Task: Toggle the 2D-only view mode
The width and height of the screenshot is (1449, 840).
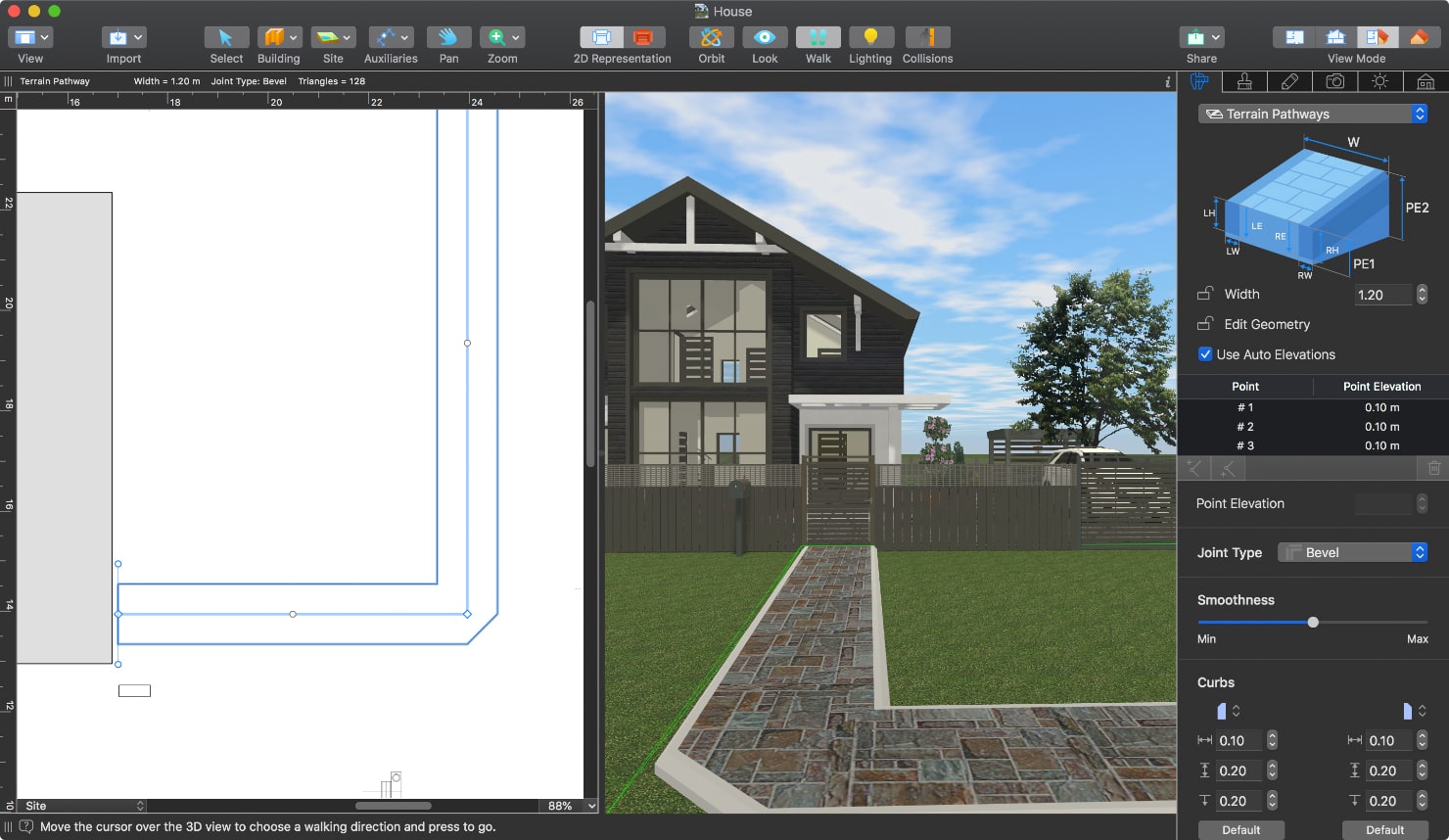Action: pyautogui.click(x=1293, y=36)
